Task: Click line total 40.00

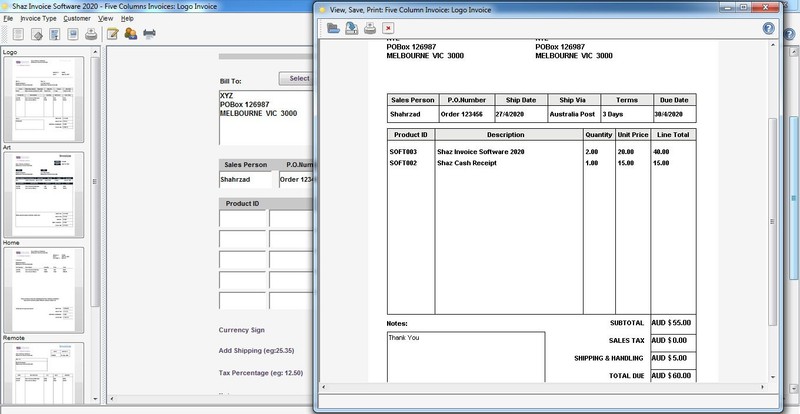Action: 661,152
